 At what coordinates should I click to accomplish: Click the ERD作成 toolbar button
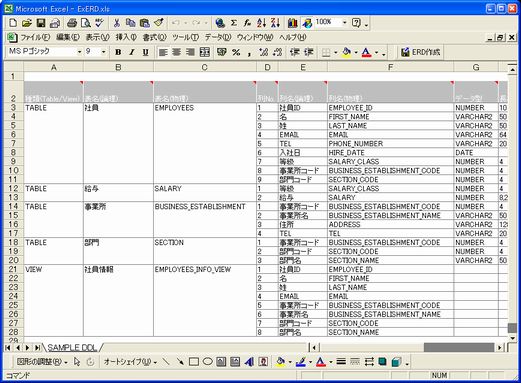pyautogui.click(x=420, y=52)
